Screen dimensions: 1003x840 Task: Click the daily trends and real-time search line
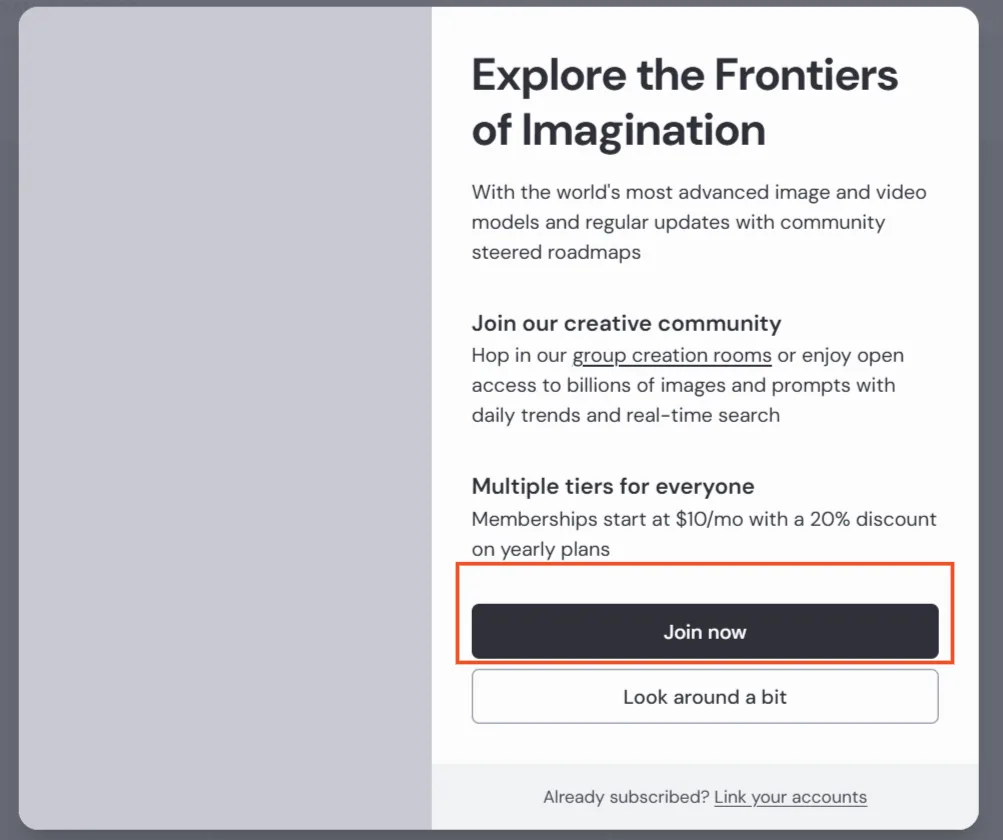click(625, 415)
